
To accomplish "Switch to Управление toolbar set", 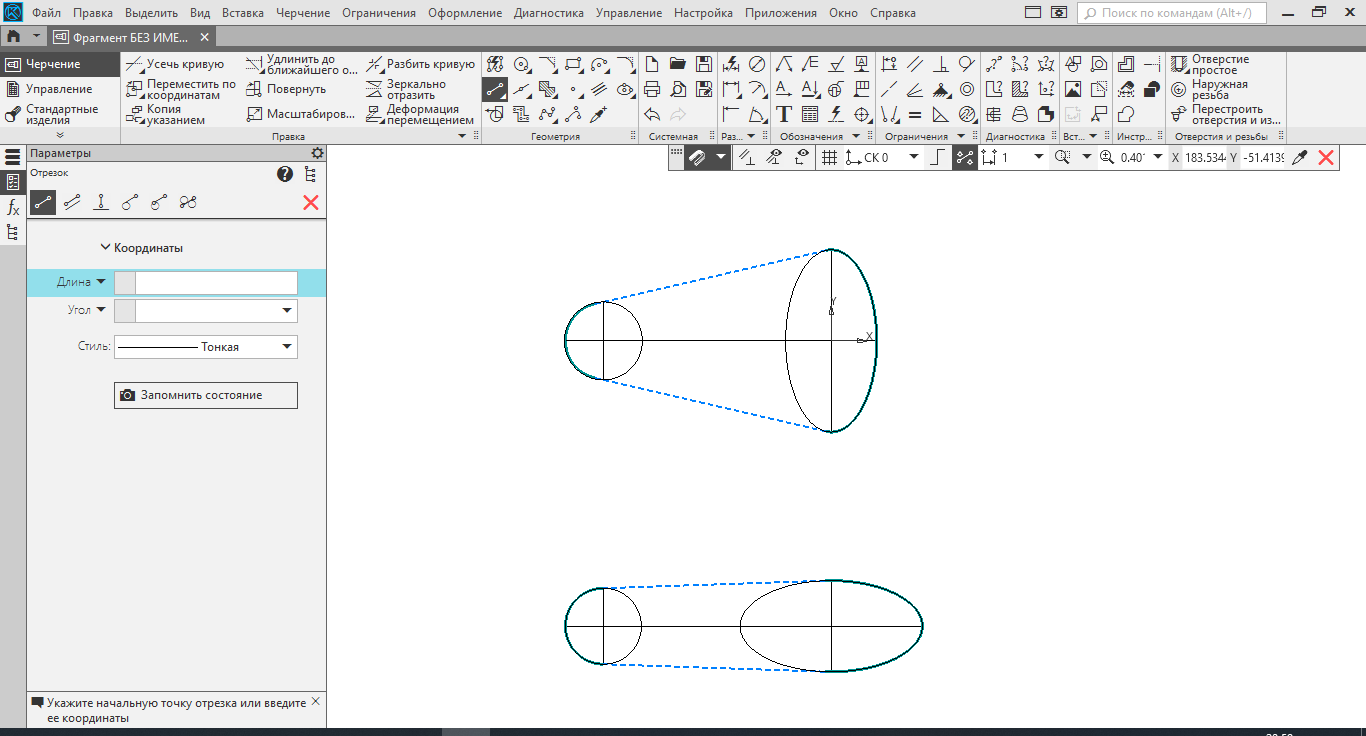I will pos(59,89).
